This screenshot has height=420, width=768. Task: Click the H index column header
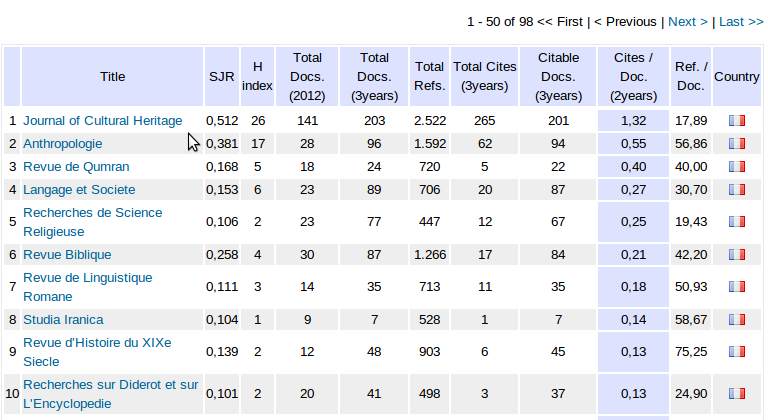257,76
